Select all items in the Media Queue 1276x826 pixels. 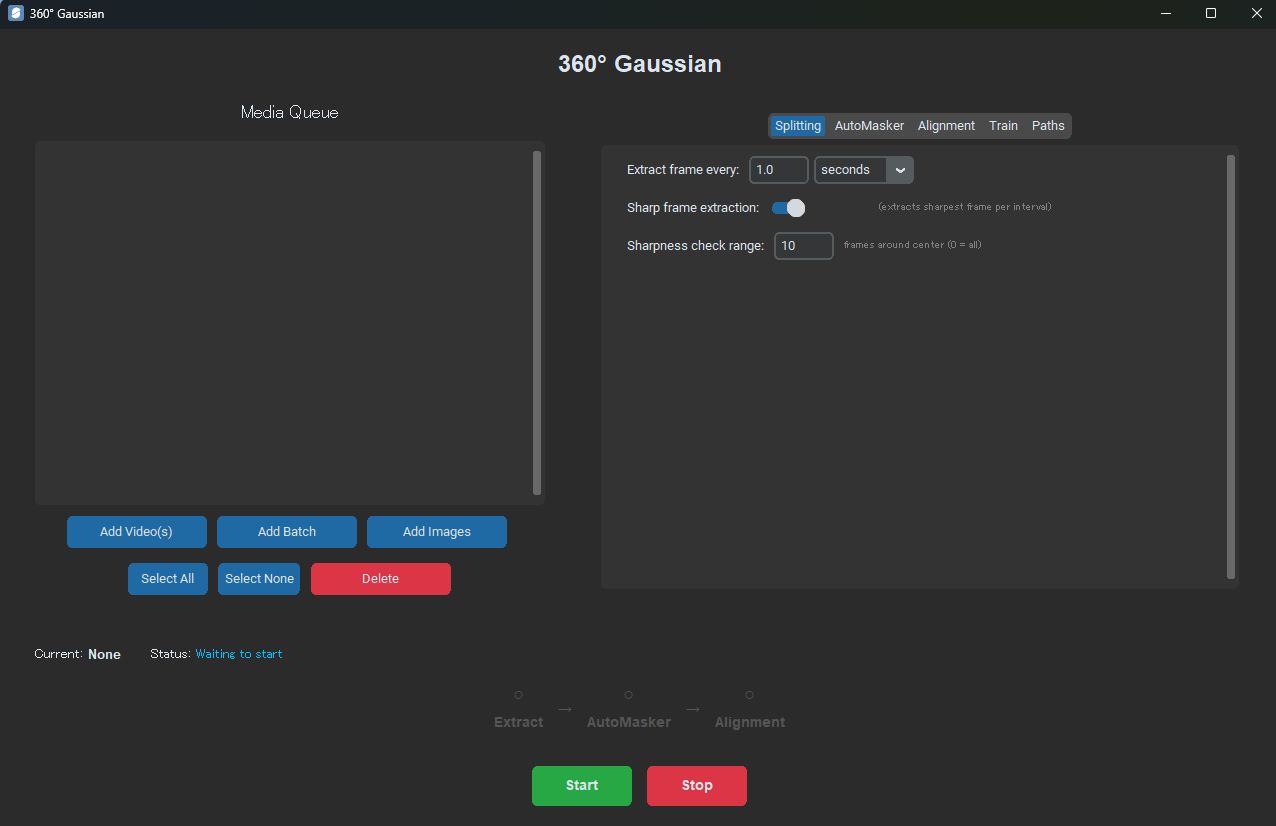pyautogui.click(x=167, y=578)
